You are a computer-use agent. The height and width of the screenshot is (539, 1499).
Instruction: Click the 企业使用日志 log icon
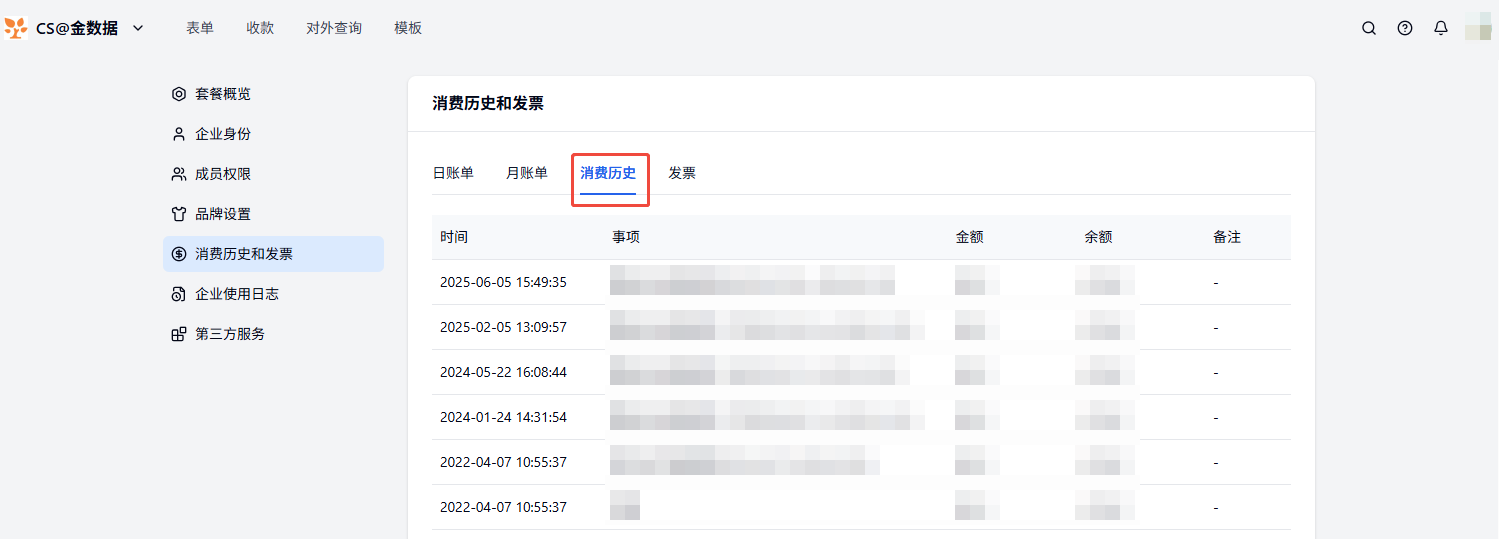[179, 294]
